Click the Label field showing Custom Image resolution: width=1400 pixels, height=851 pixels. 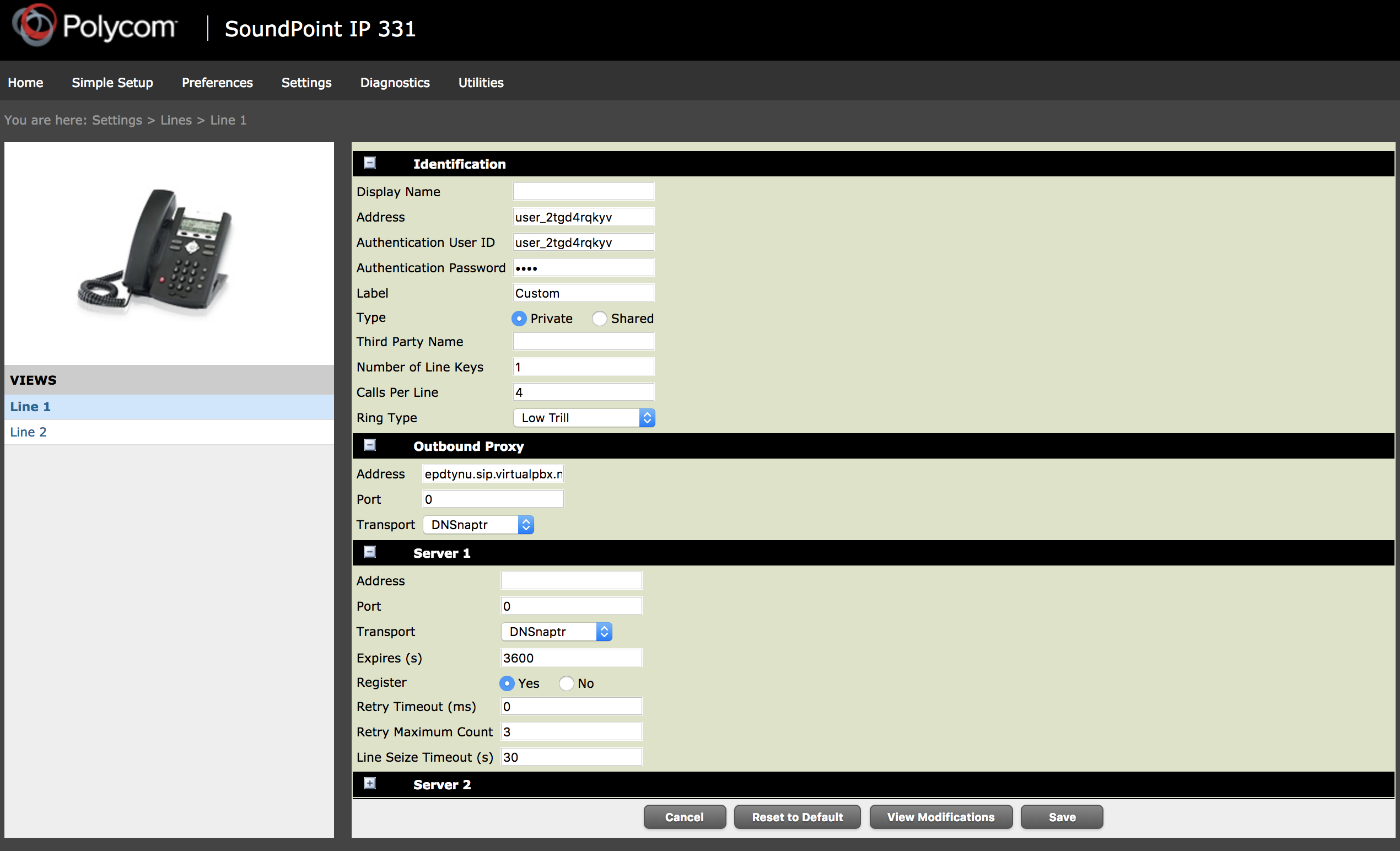pyautogui.click(x=584, y=293)
